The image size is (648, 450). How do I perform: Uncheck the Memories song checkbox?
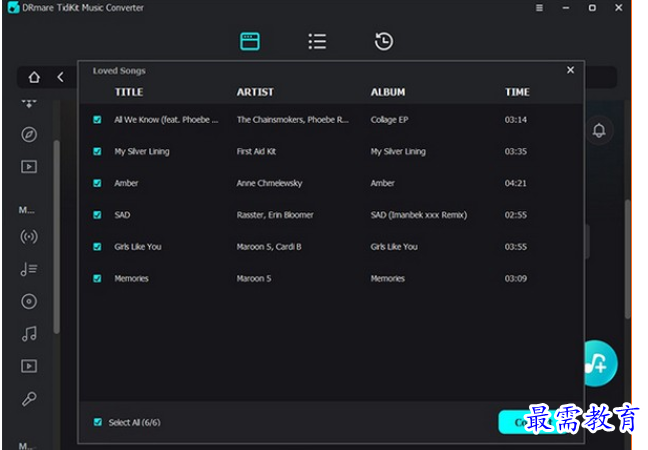pyautogui.click(x=97, y=279)
